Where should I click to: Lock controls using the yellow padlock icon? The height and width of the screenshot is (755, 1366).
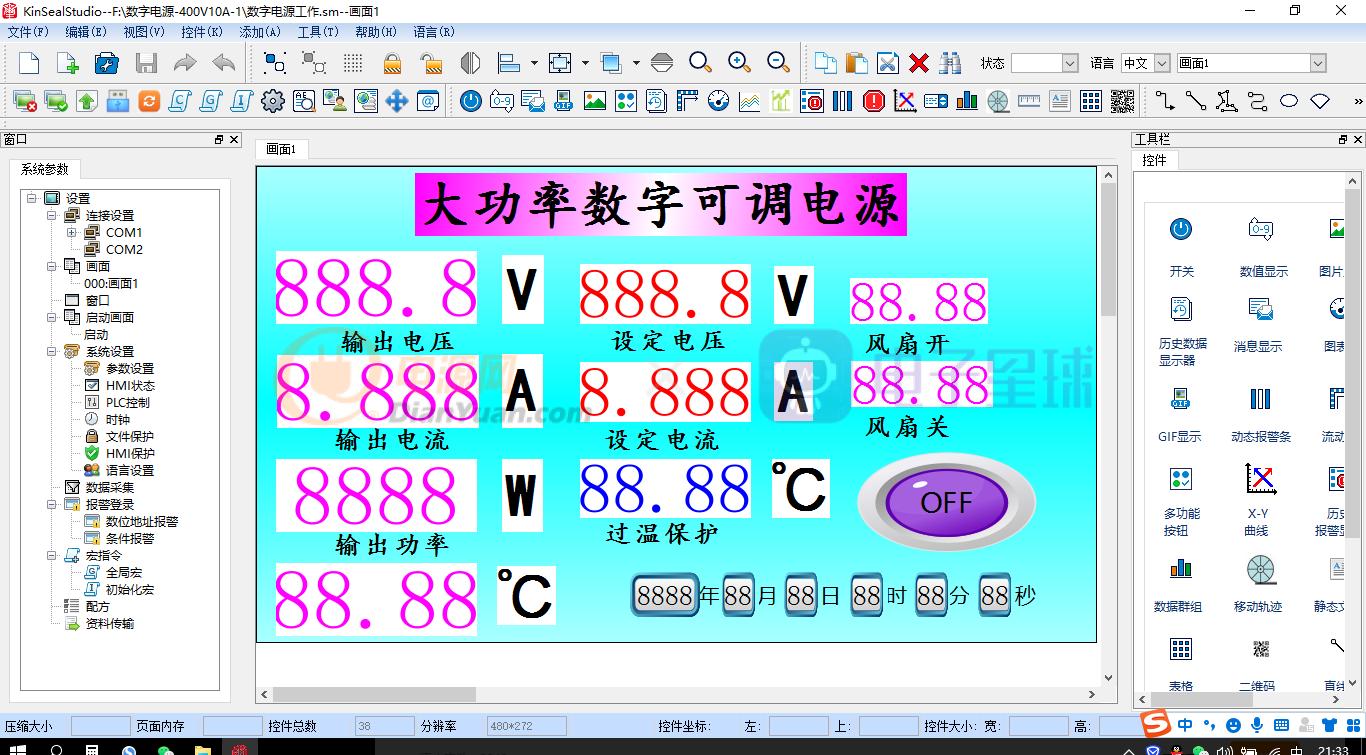click(x=392, y=62)
